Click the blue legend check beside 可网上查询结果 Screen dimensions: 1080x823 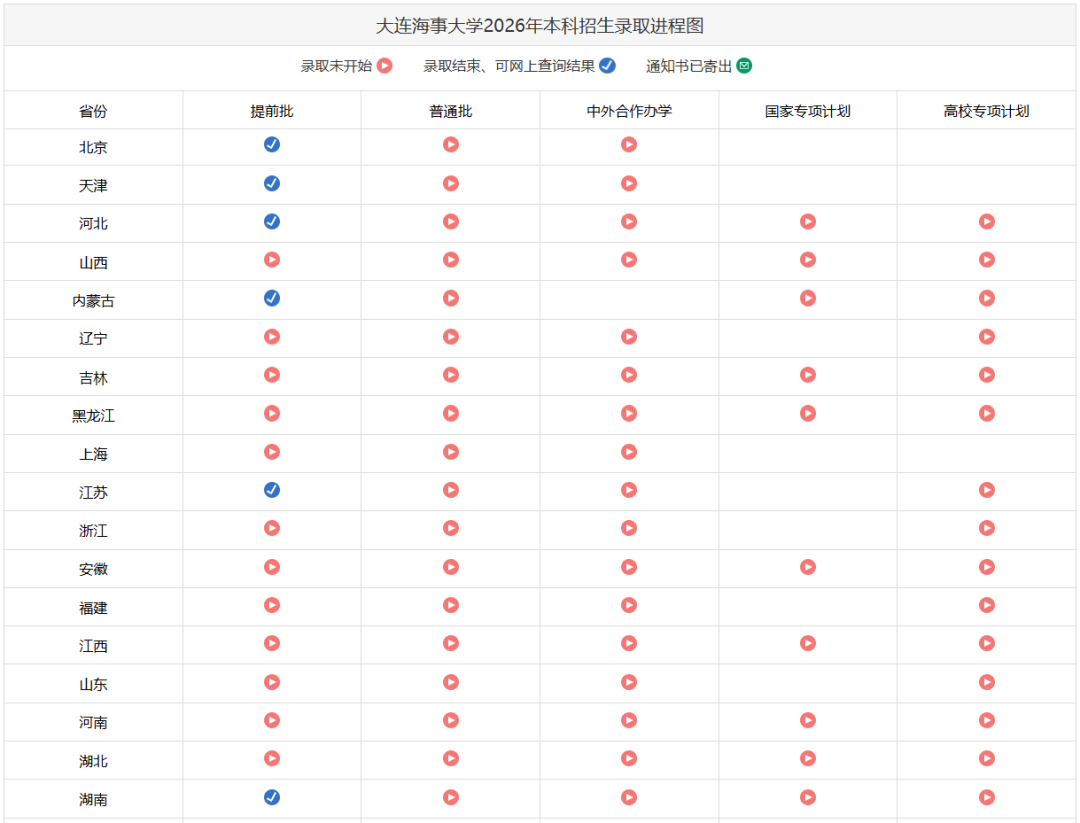point(608,65)
